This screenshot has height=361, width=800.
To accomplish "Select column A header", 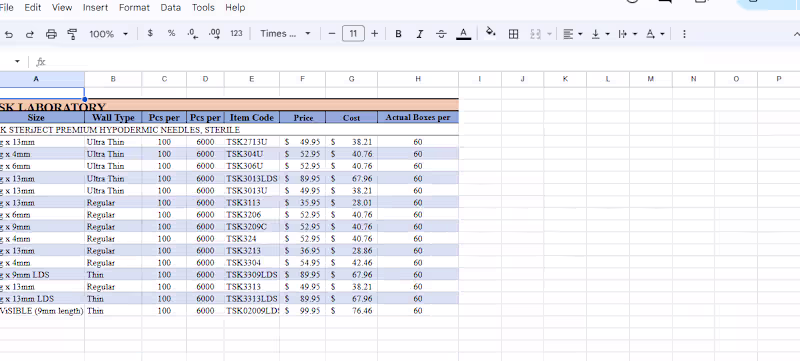I will (x=42, y=79).
